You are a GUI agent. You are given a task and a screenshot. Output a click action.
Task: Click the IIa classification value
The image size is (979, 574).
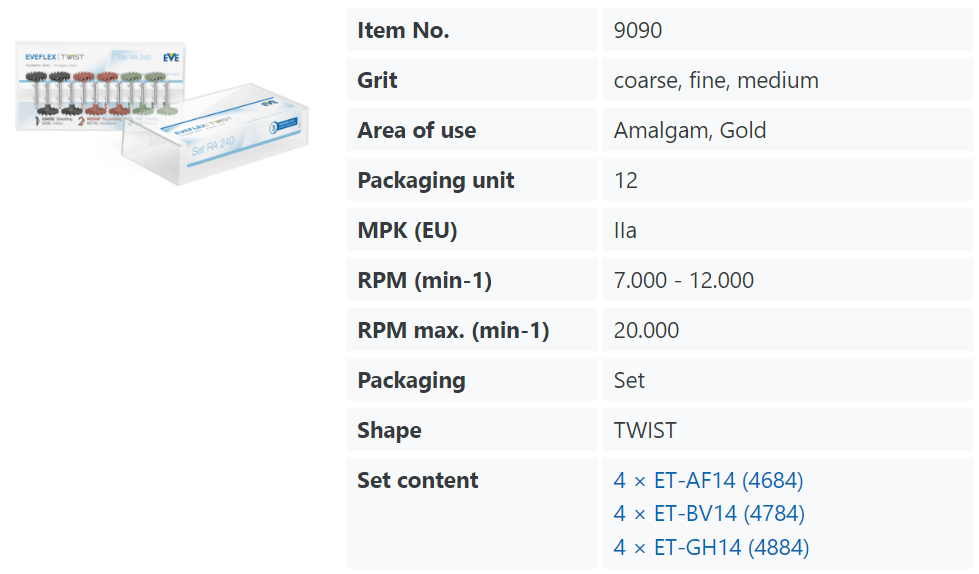[625, 230]
